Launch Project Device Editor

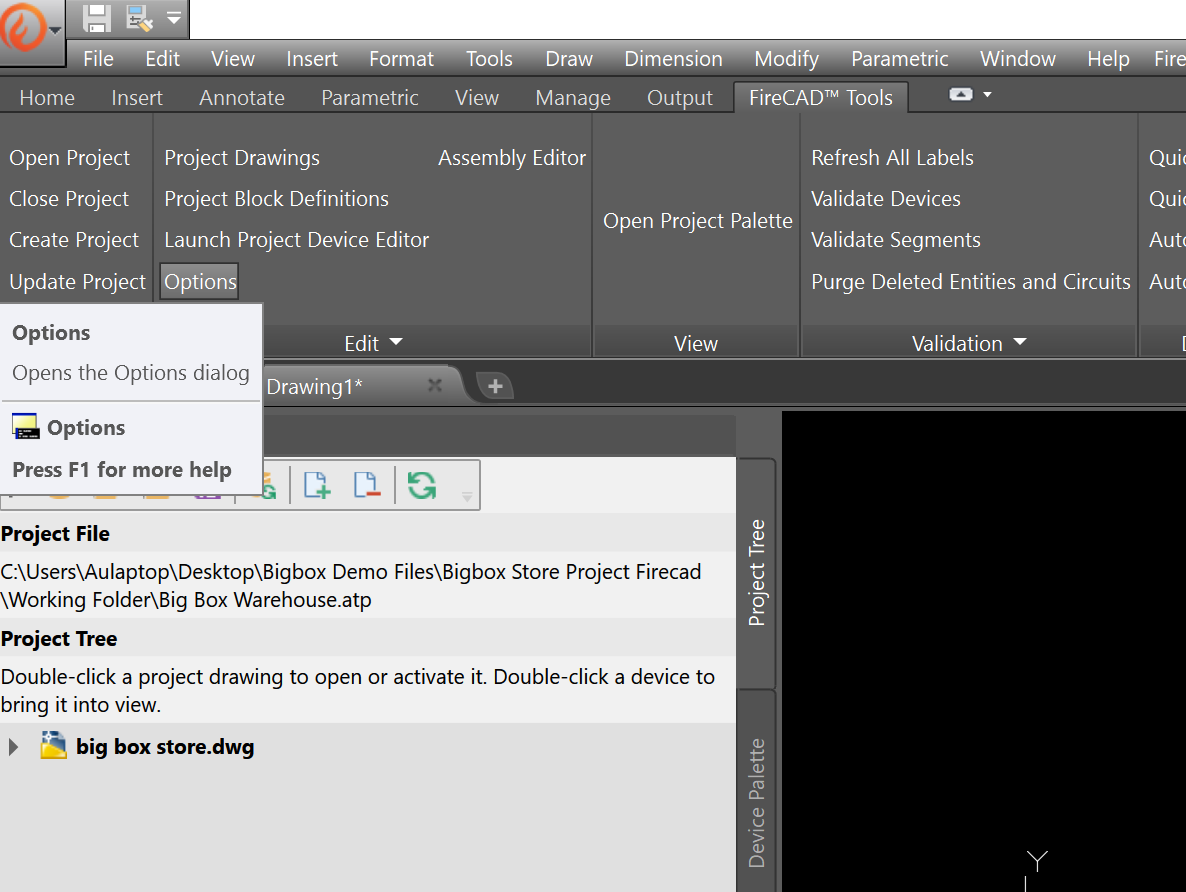point(296,239)
